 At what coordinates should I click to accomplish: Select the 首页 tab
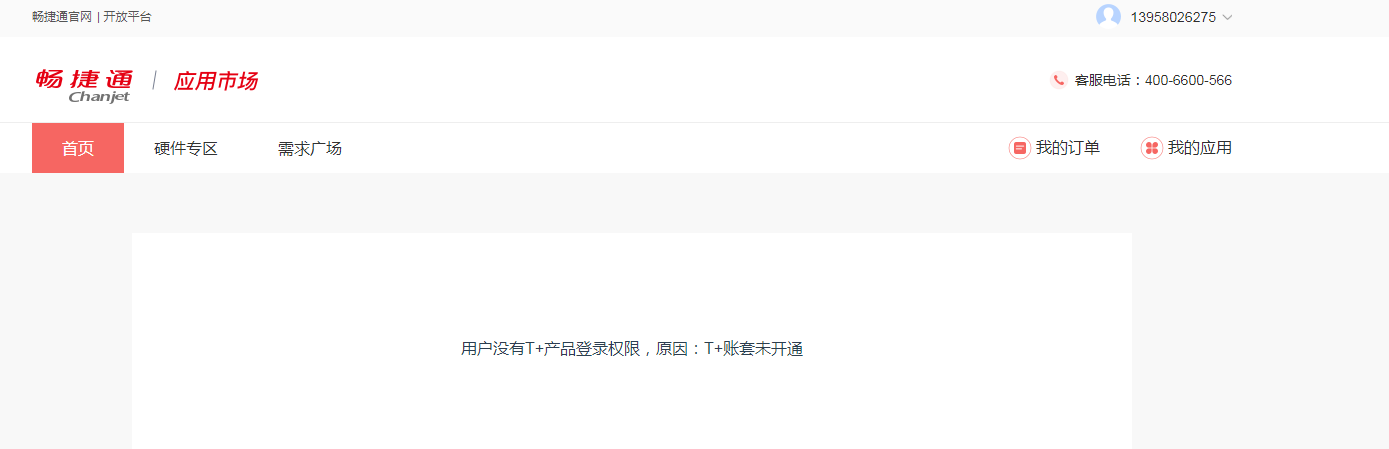(78, 148)
